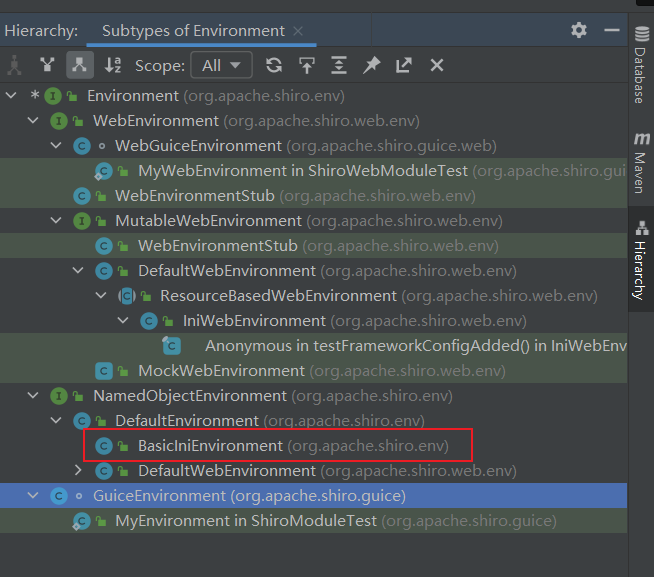Image resolution: width=654 pixels, height=577 pixels.
Task: Collapse the WebEnvironment node
Action: click(x=33, y=121)
